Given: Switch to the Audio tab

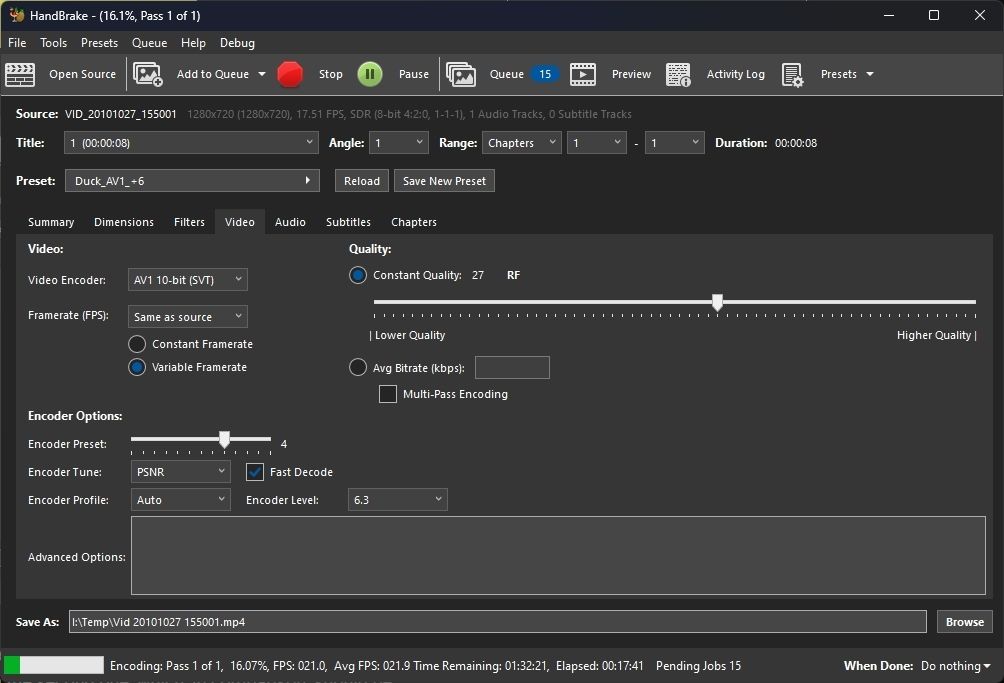Looking at the screenshot, I should (x=290, y=222).
